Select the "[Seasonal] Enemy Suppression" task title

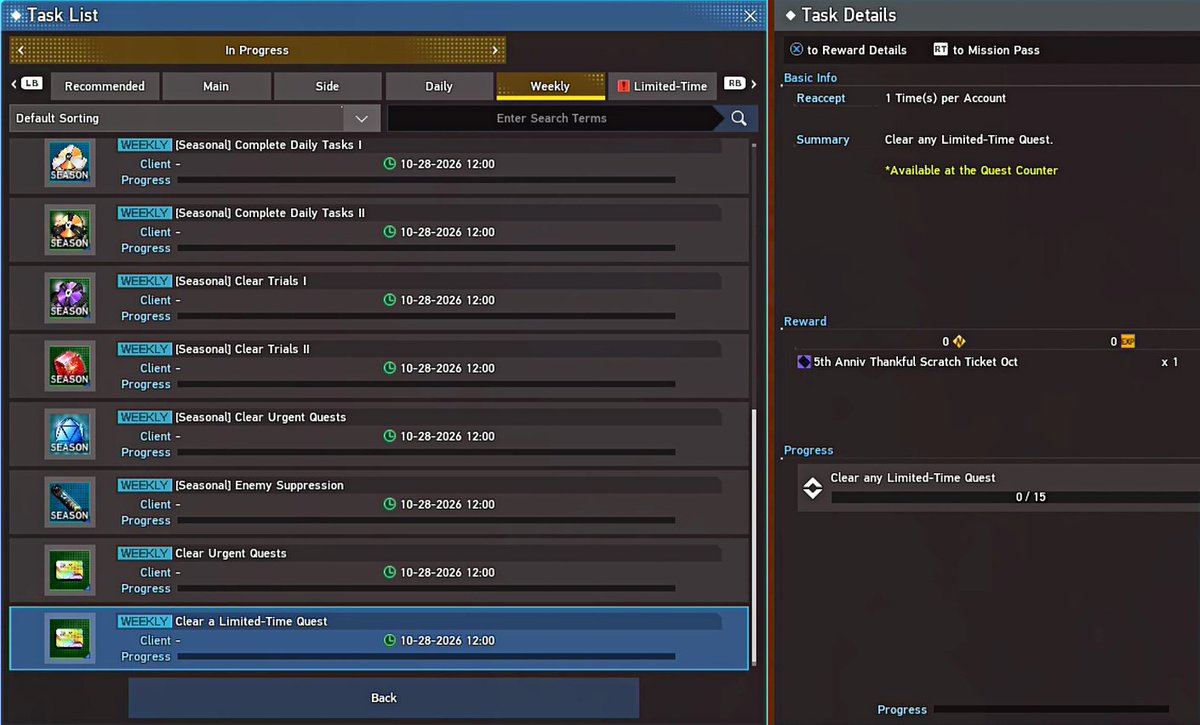tap(259, 485)
